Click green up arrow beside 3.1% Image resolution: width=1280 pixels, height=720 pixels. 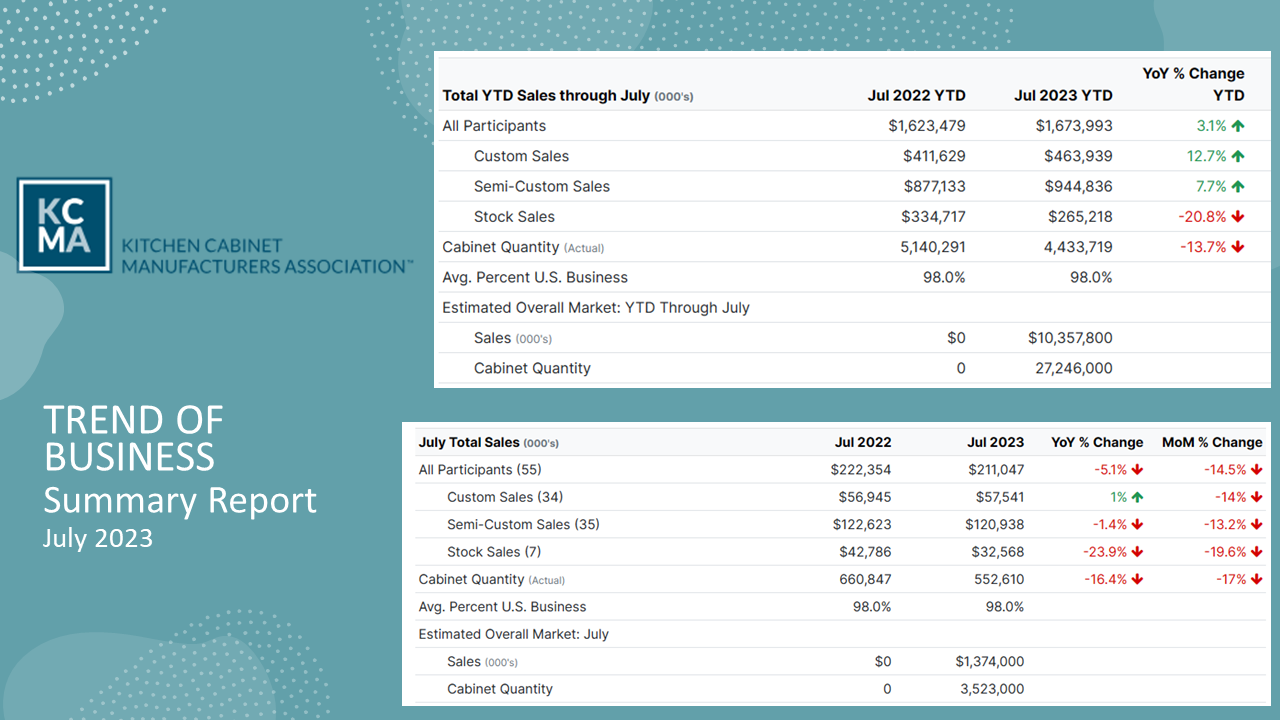pyautogui.click(x=1238, y=126)
